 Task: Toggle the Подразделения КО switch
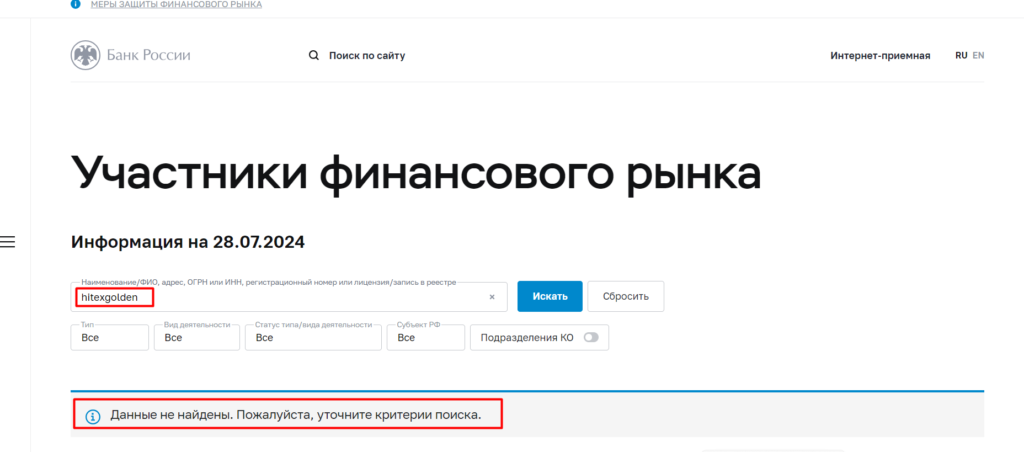click(x=591, y=338)
